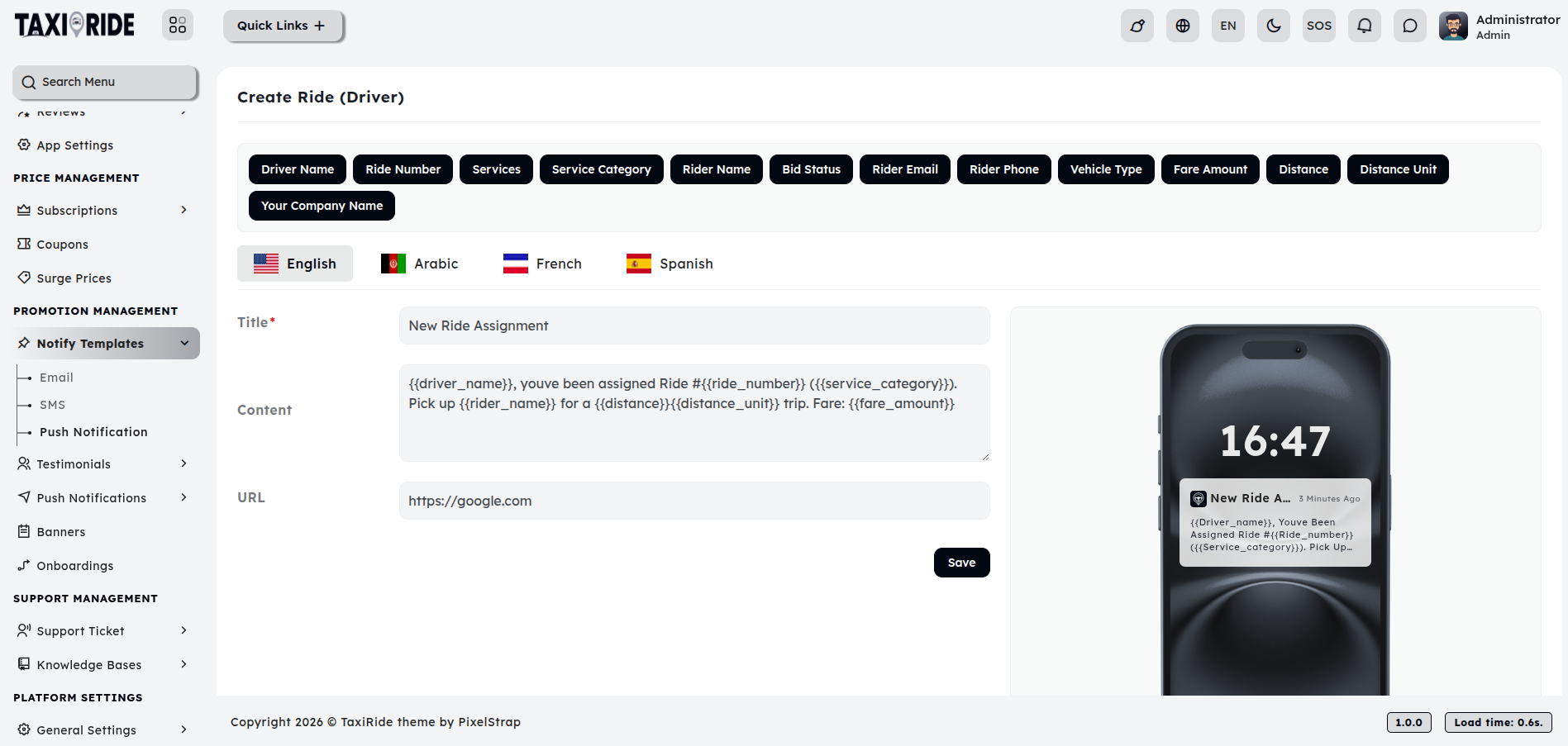Screen dimensions: 1568x746
Task: Save the notification template
Action: pos(962,563)
